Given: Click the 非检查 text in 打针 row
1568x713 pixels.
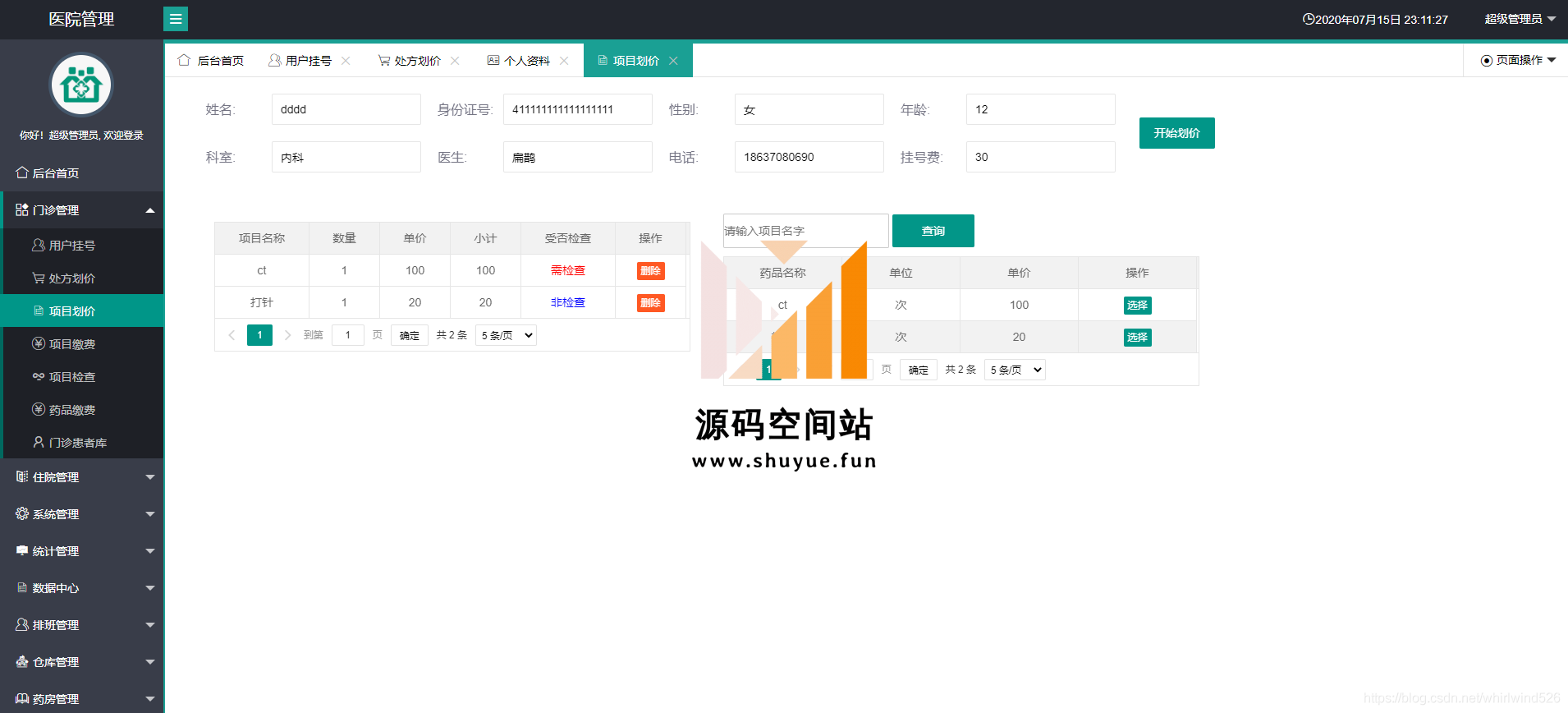Looking at the screenshot, I should click(x=568, y=302).
